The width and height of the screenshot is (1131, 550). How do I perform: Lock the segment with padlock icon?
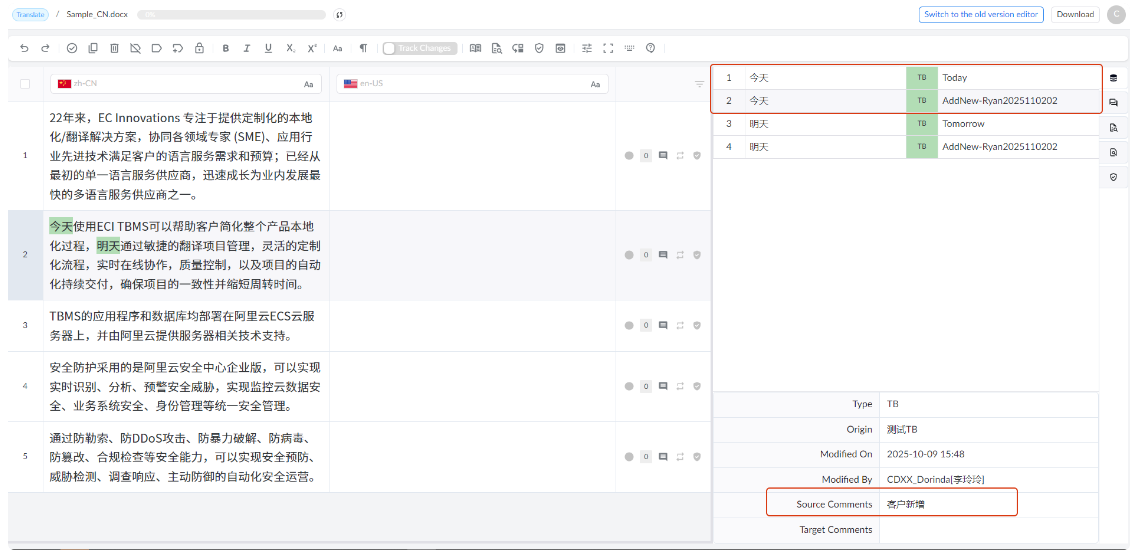click(x=199, y=48)
